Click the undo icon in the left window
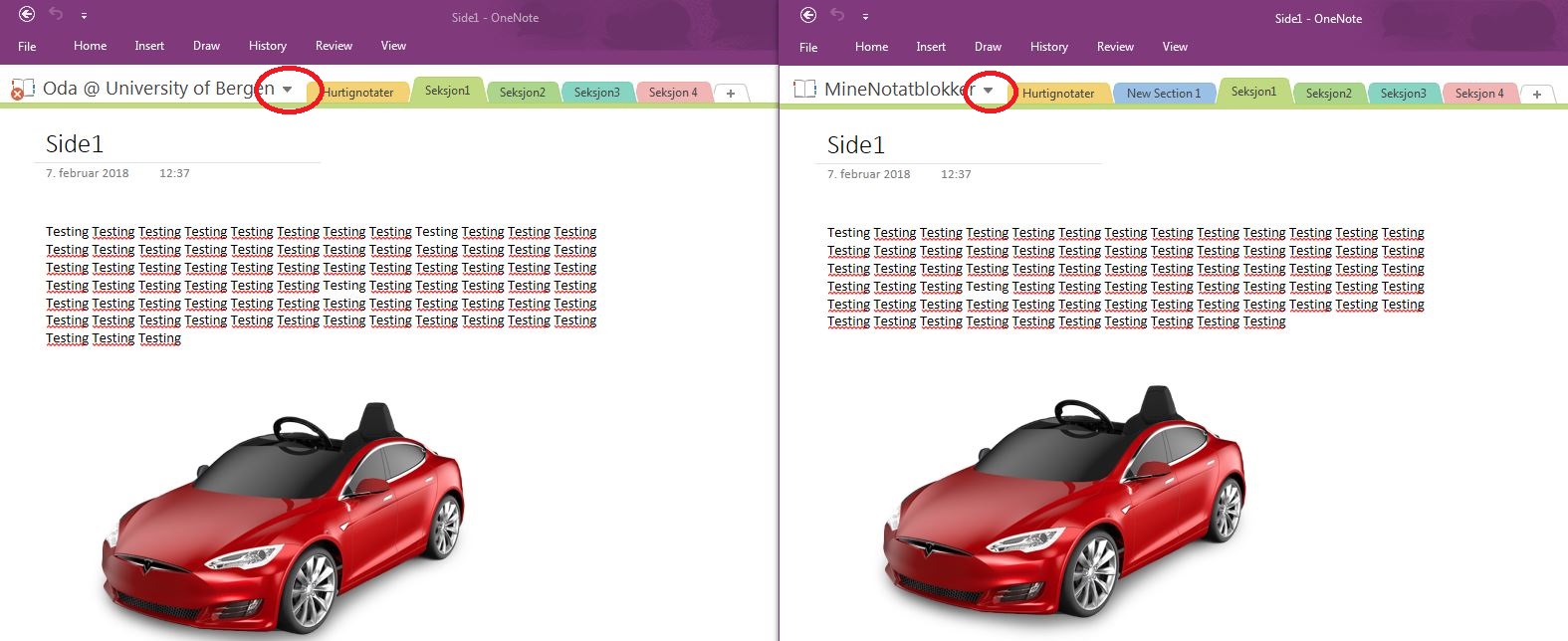1568x641 pixels. point(56,15)
